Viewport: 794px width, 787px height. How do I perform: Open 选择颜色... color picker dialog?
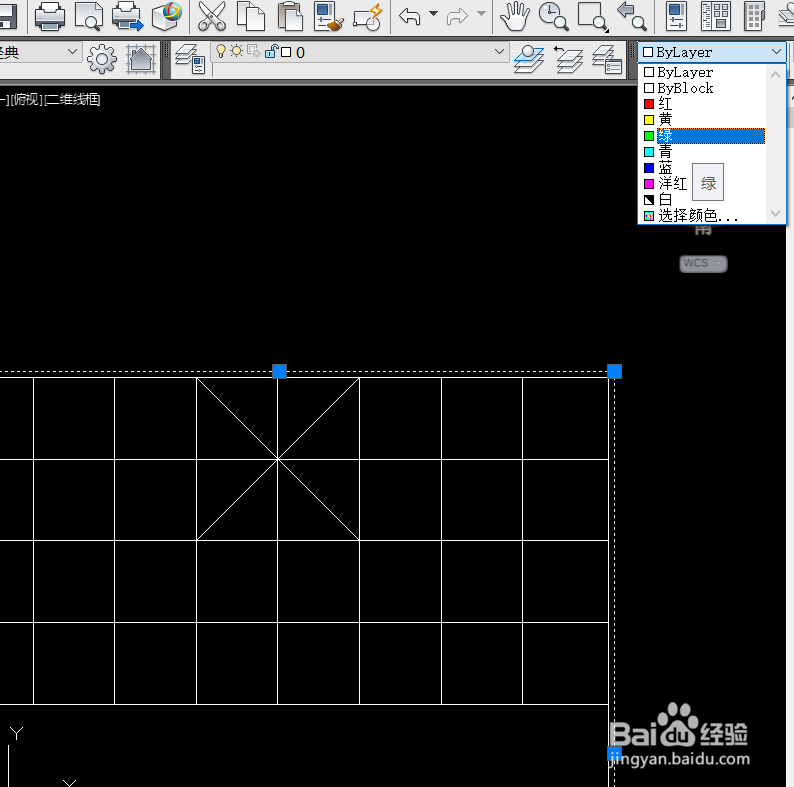coord(704,215)
